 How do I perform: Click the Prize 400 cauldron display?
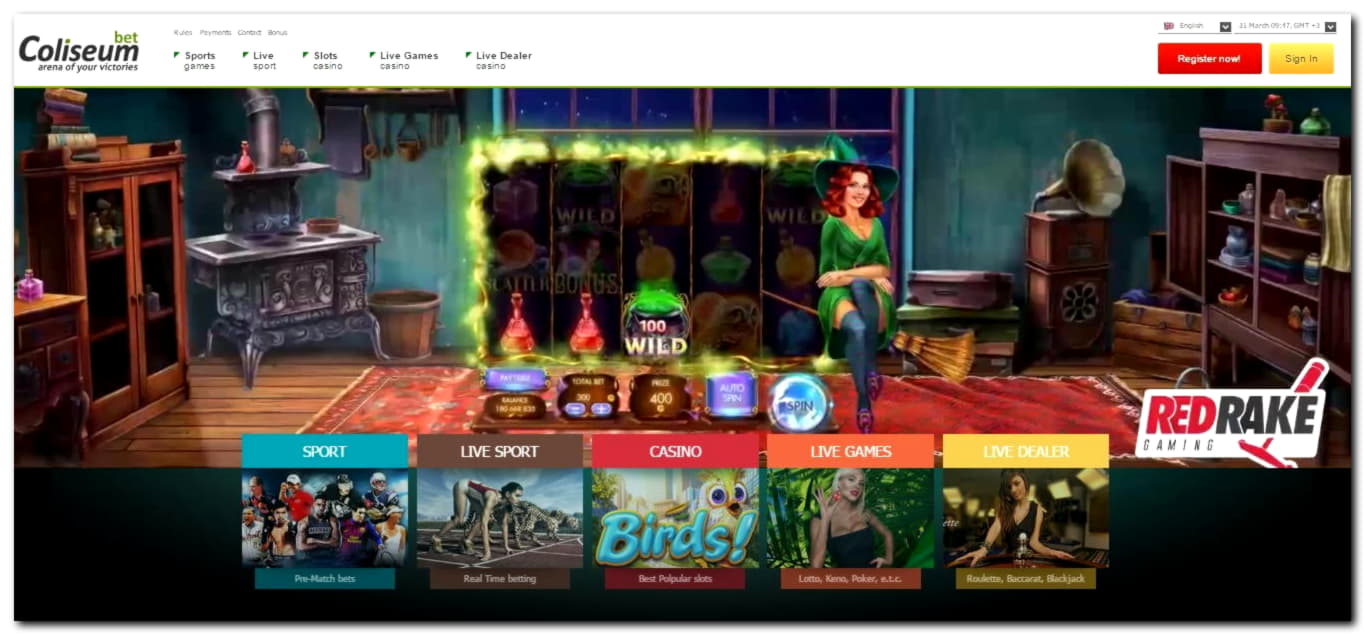[x=660, y=396]
